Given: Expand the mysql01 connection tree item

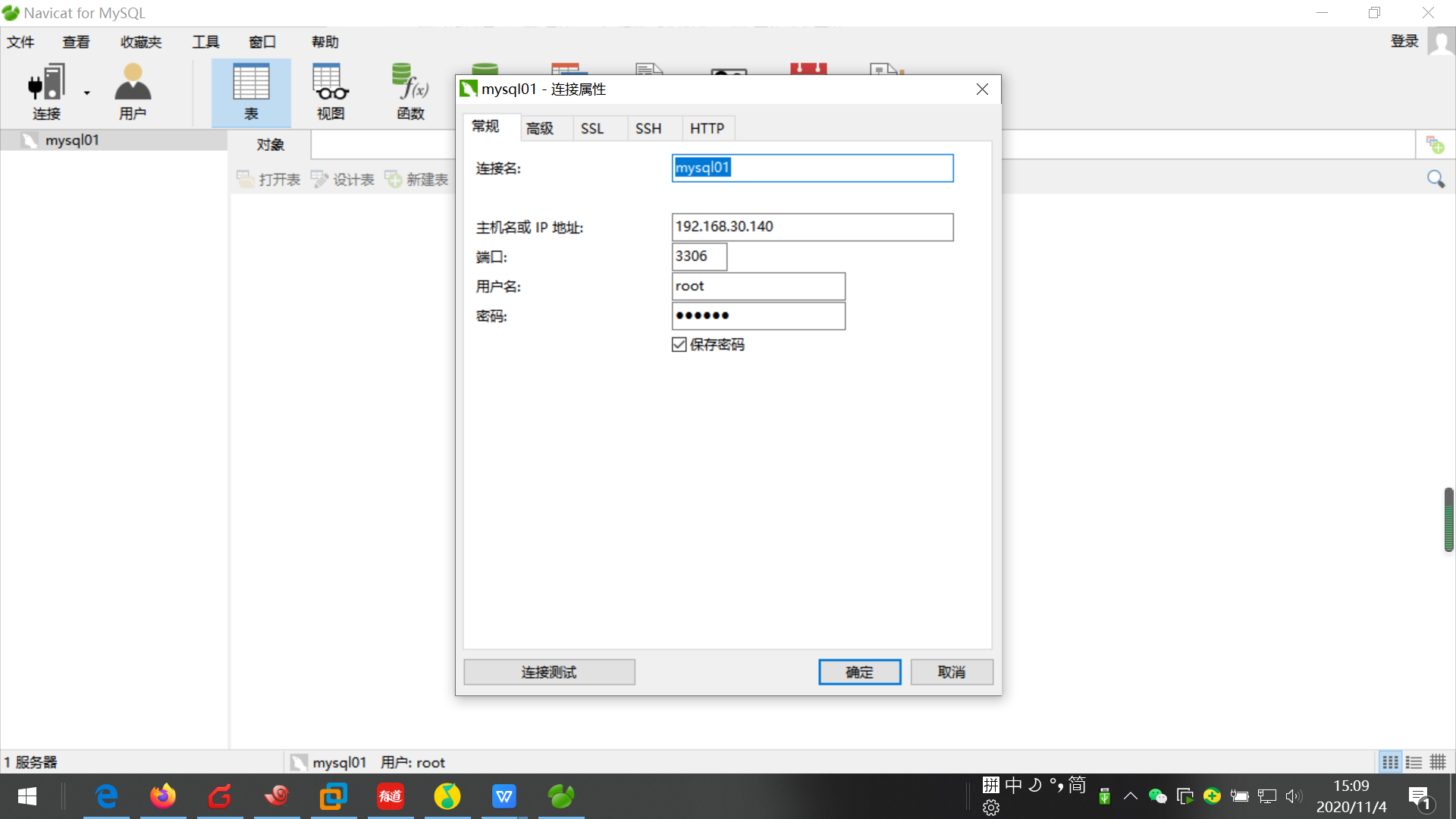Looking at the screenshot, I should (71, 140).
